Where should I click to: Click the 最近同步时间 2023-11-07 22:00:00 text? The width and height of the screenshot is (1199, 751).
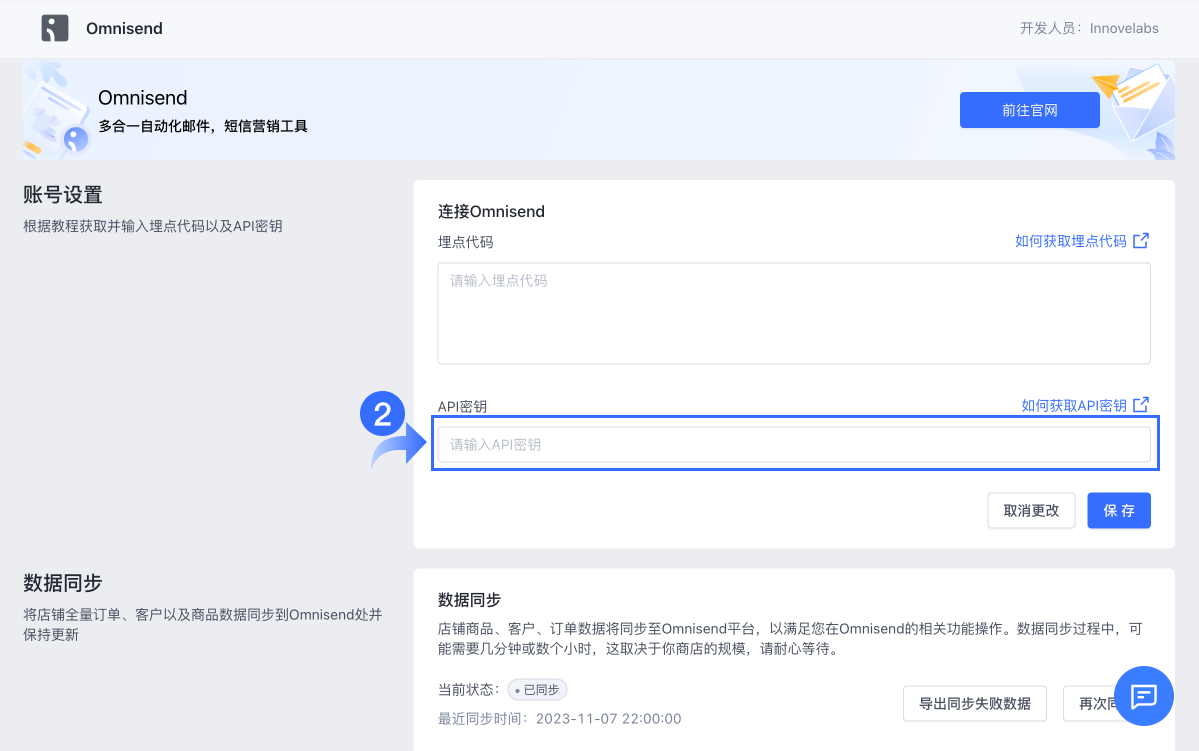[559, 718]
